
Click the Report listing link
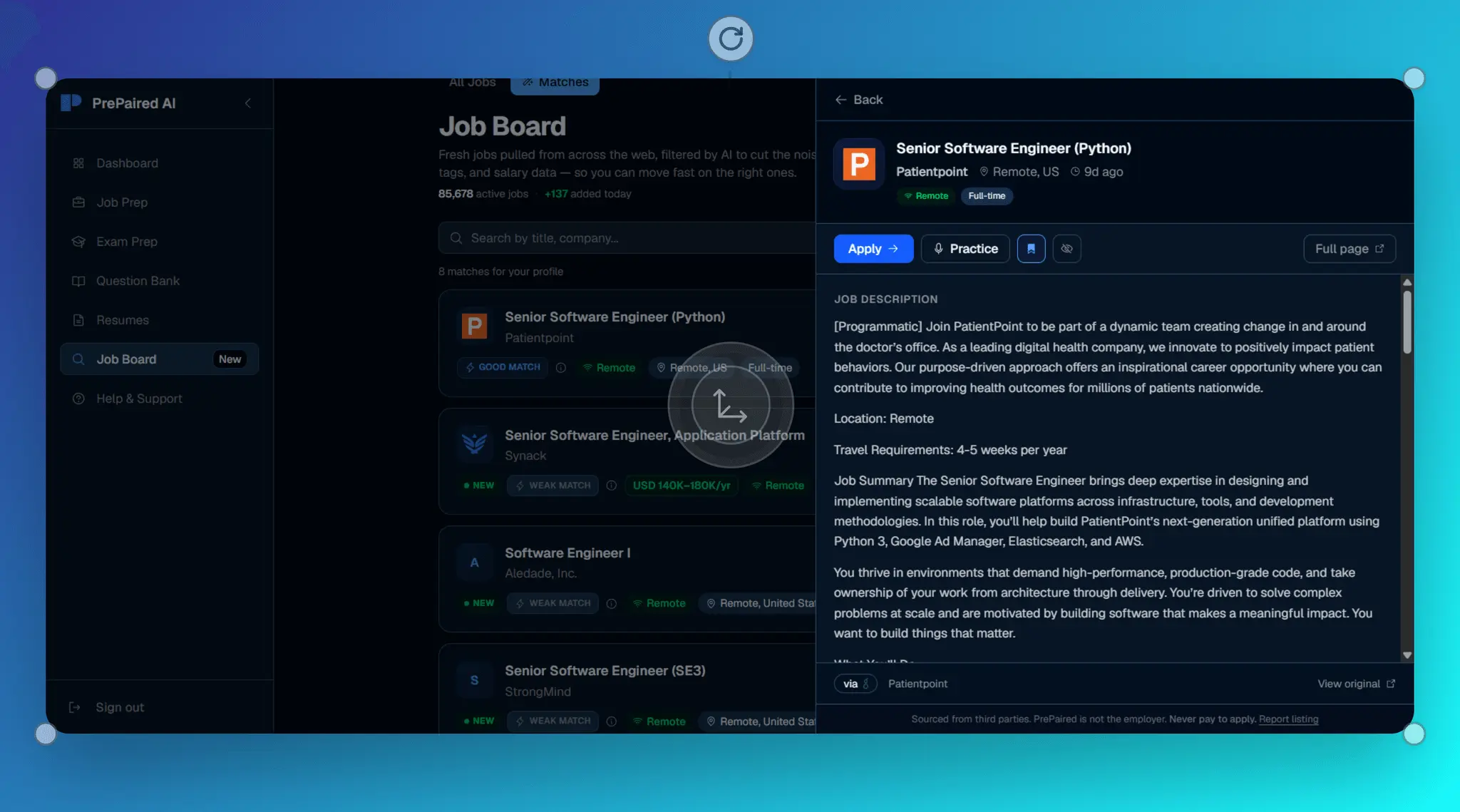(x=1288, y=719)
